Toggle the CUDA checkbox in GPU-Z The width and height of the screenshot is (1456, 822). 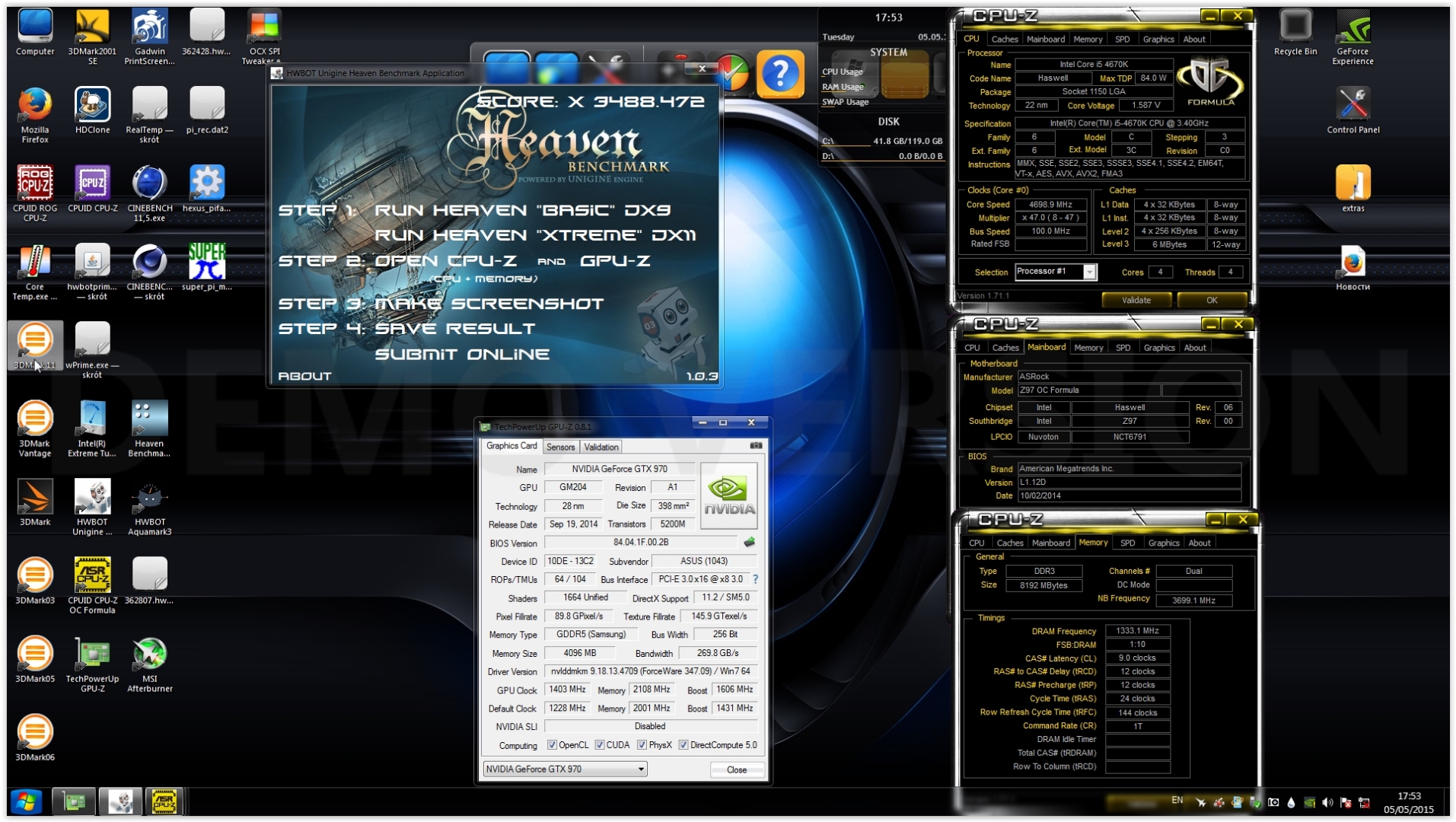pos(600,745)
